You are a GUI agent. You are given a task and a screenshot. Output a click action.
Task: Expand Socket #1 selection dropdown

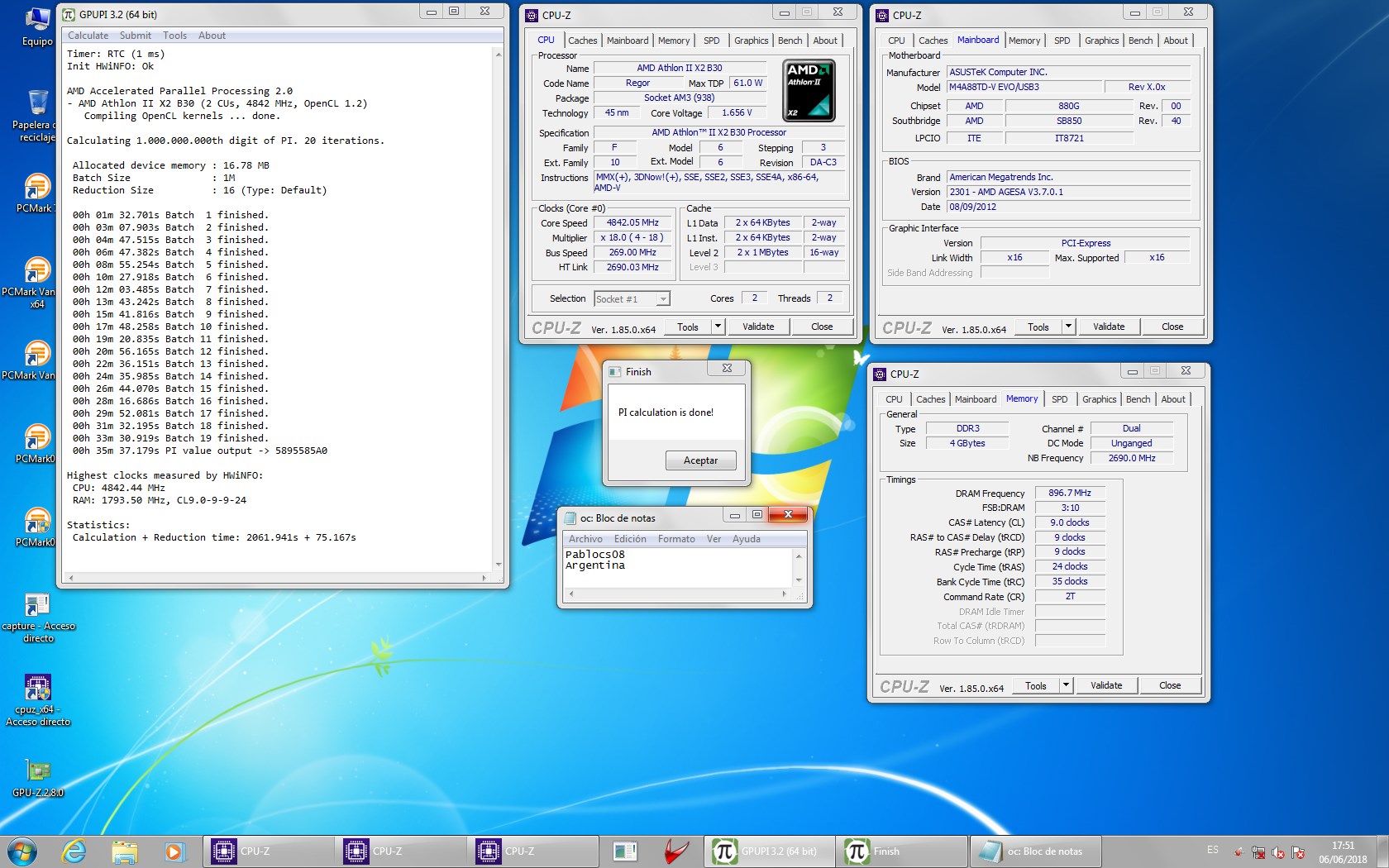pos(663,299)
